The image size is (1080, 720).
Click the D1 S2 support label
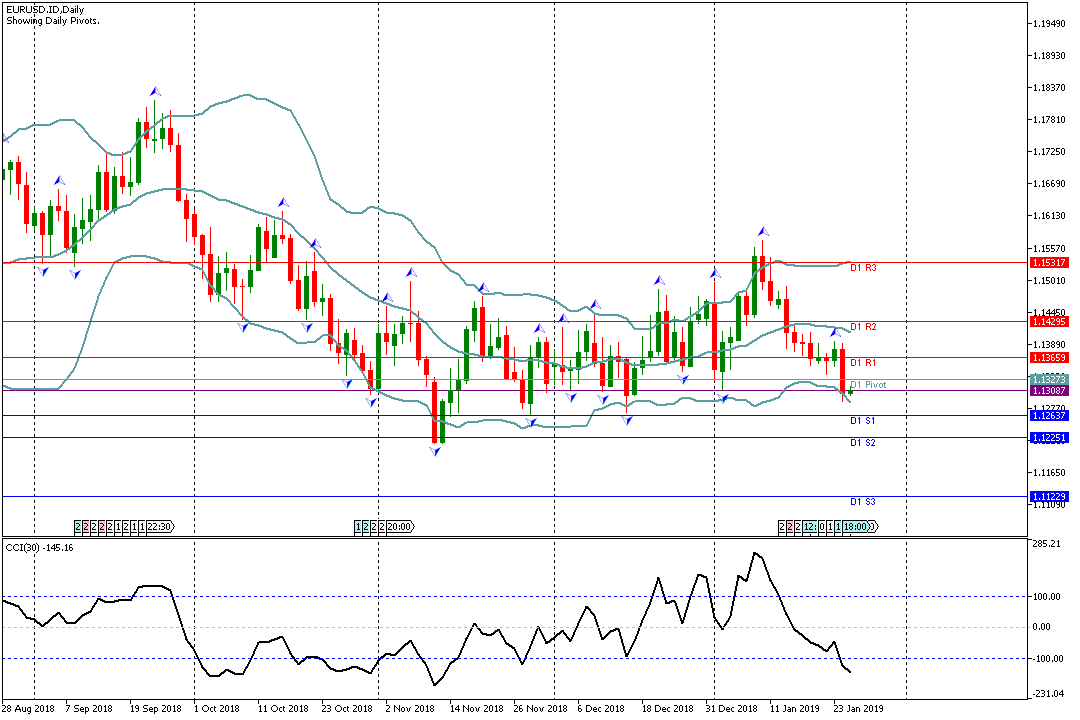point(863,442)
